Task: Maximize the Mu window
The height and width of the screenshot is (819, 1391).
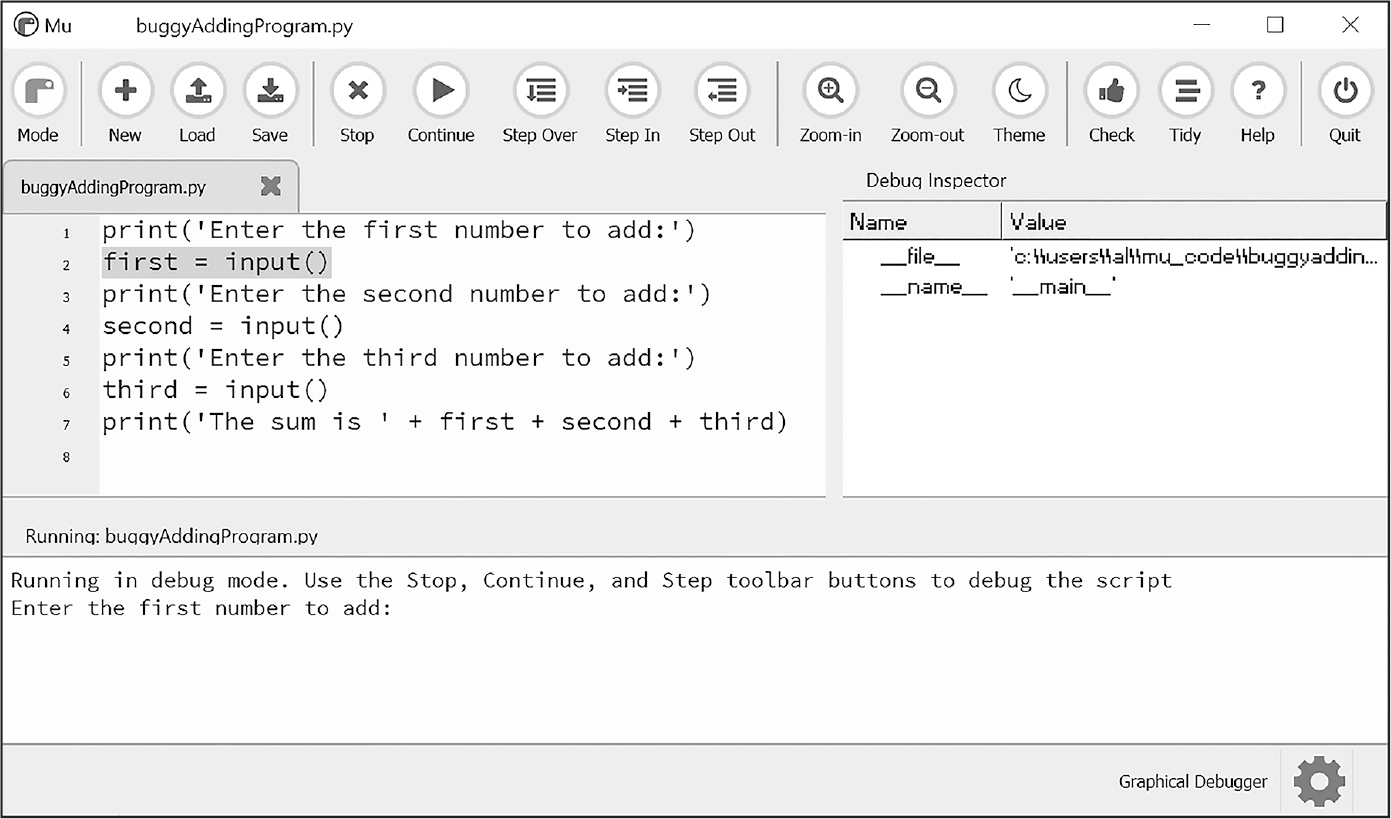Action: pos(1275,25)
